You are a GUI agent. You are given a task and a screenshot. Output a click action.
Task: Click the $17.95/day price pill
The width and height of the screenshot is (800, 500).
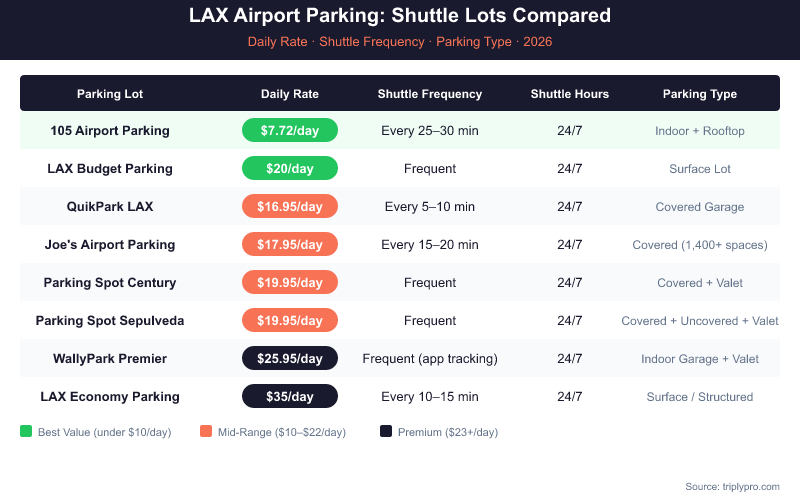(x=290, y=245)
